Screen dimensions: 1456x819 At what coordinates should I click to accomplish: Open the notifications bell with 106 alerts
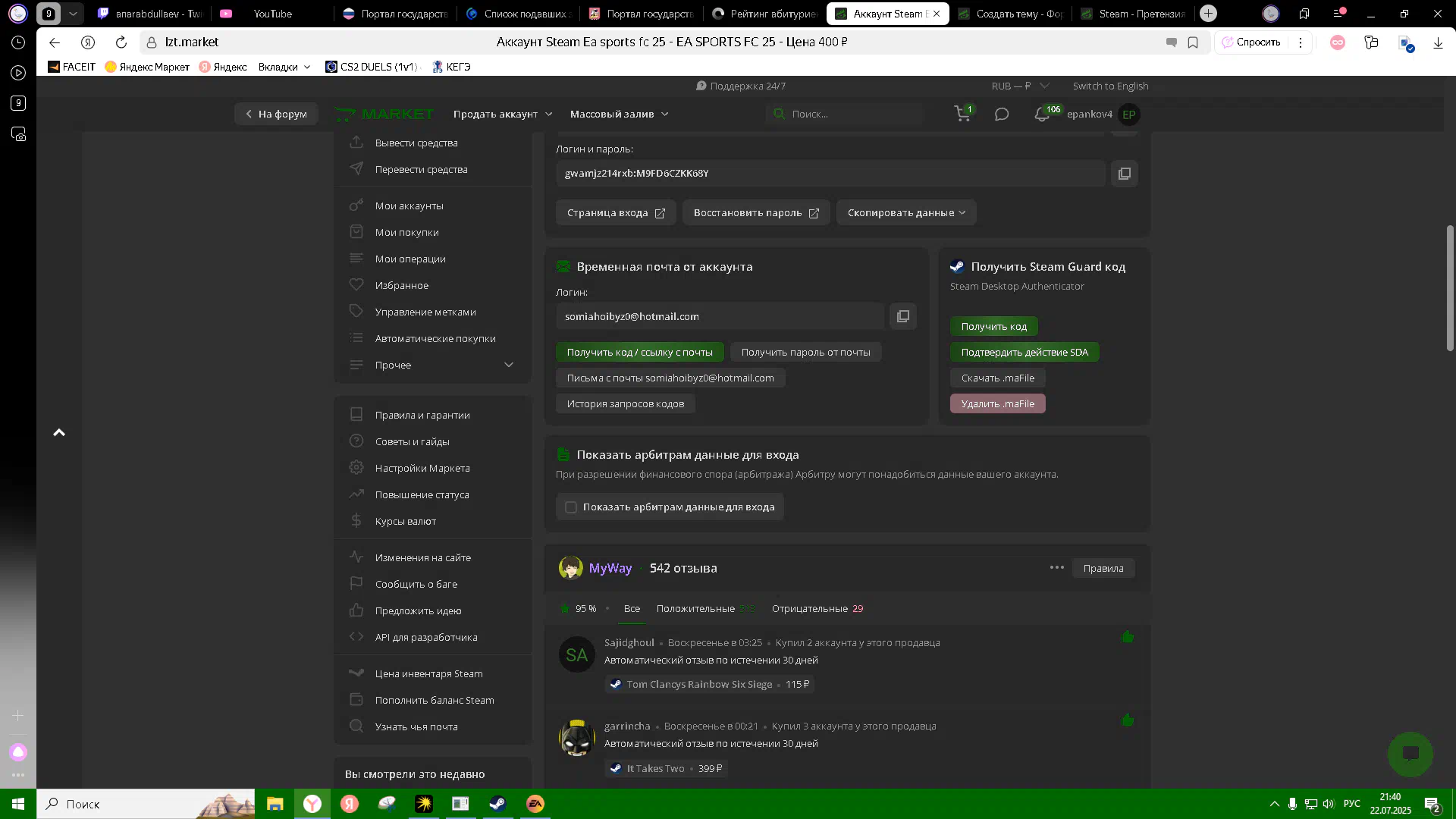pos(1042,115)
